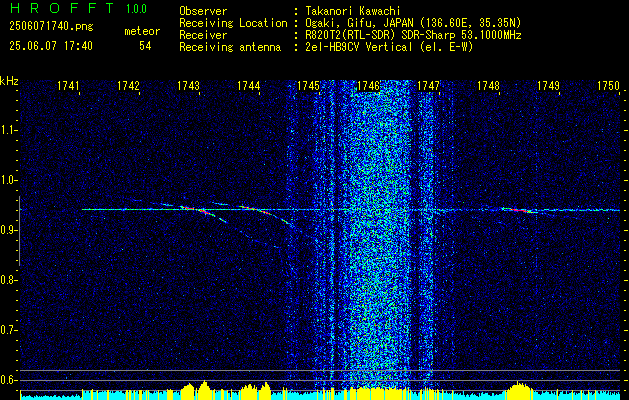Click the gray vertical range bar at left

19,231
